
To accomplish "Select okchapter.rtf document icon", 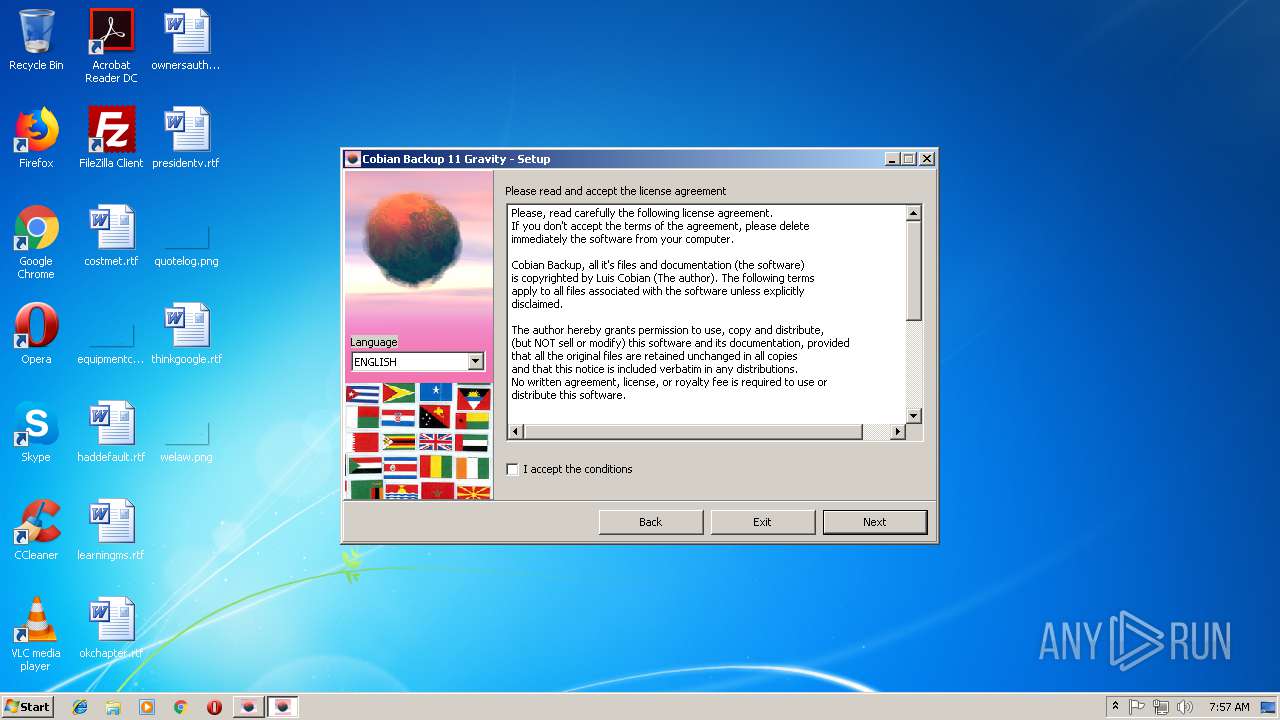I will 111,628.
